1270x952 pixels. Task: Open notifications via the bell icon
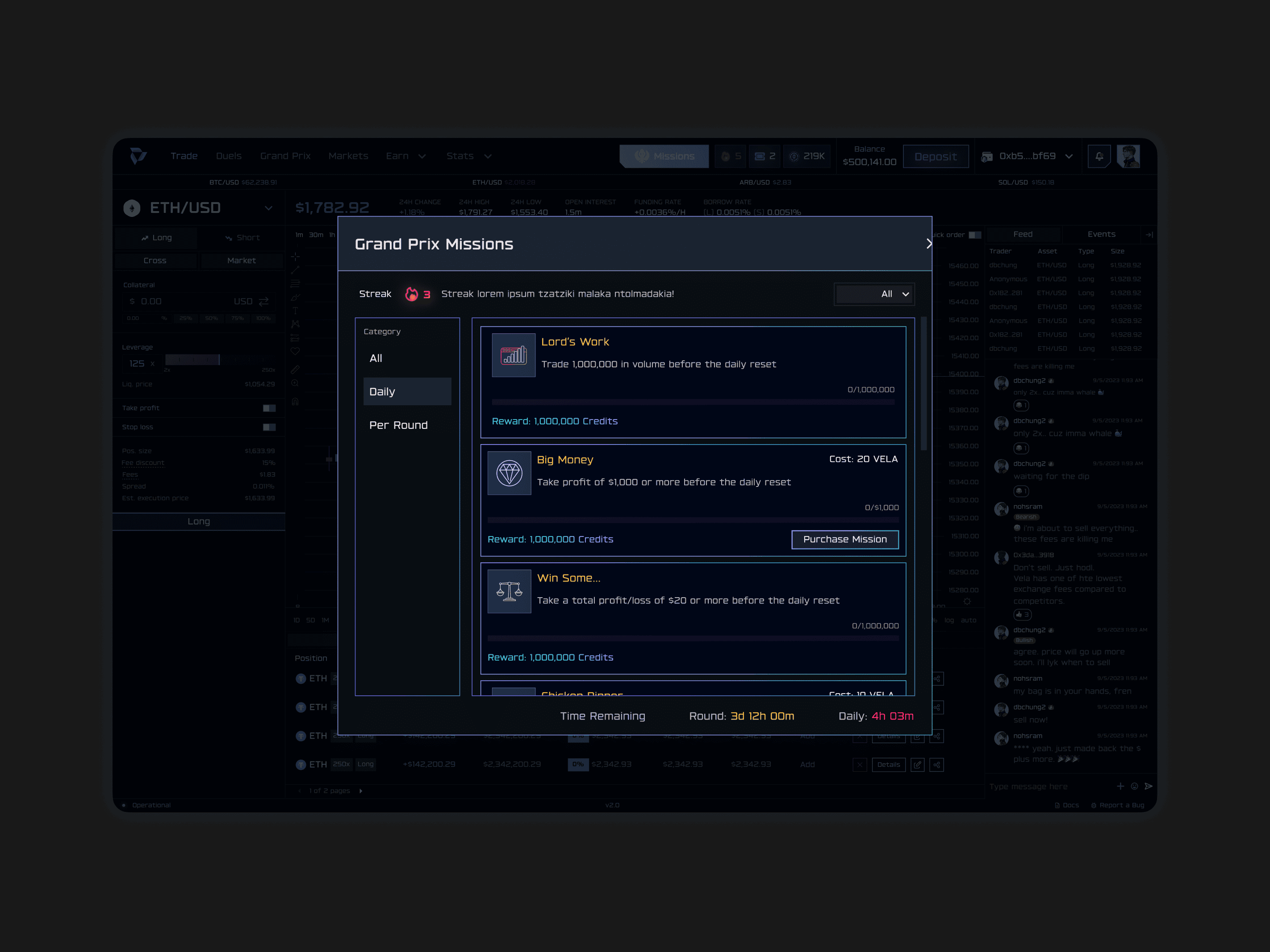1099,156
